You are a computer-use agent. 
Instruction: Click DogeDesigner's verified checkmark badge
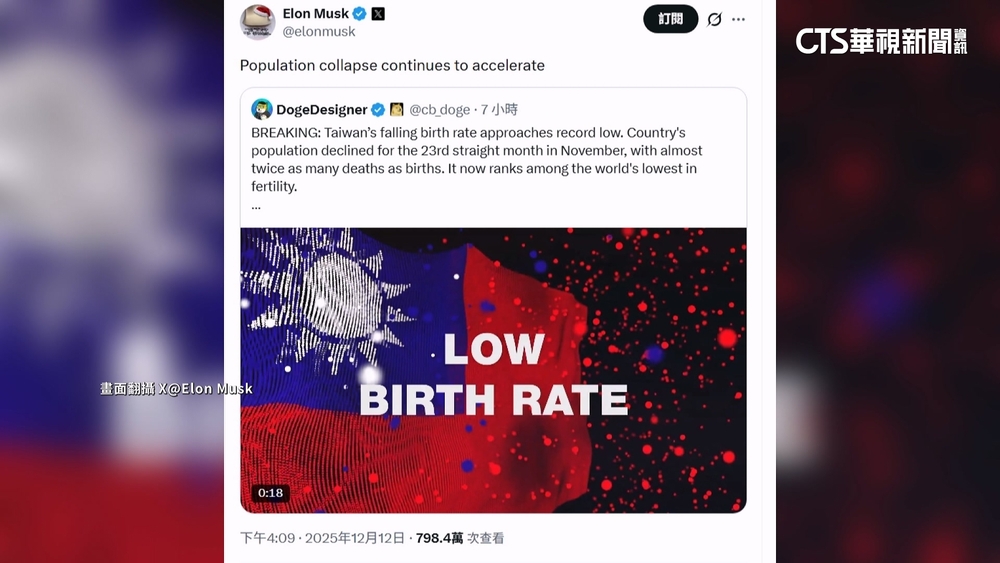click(378, 109)
